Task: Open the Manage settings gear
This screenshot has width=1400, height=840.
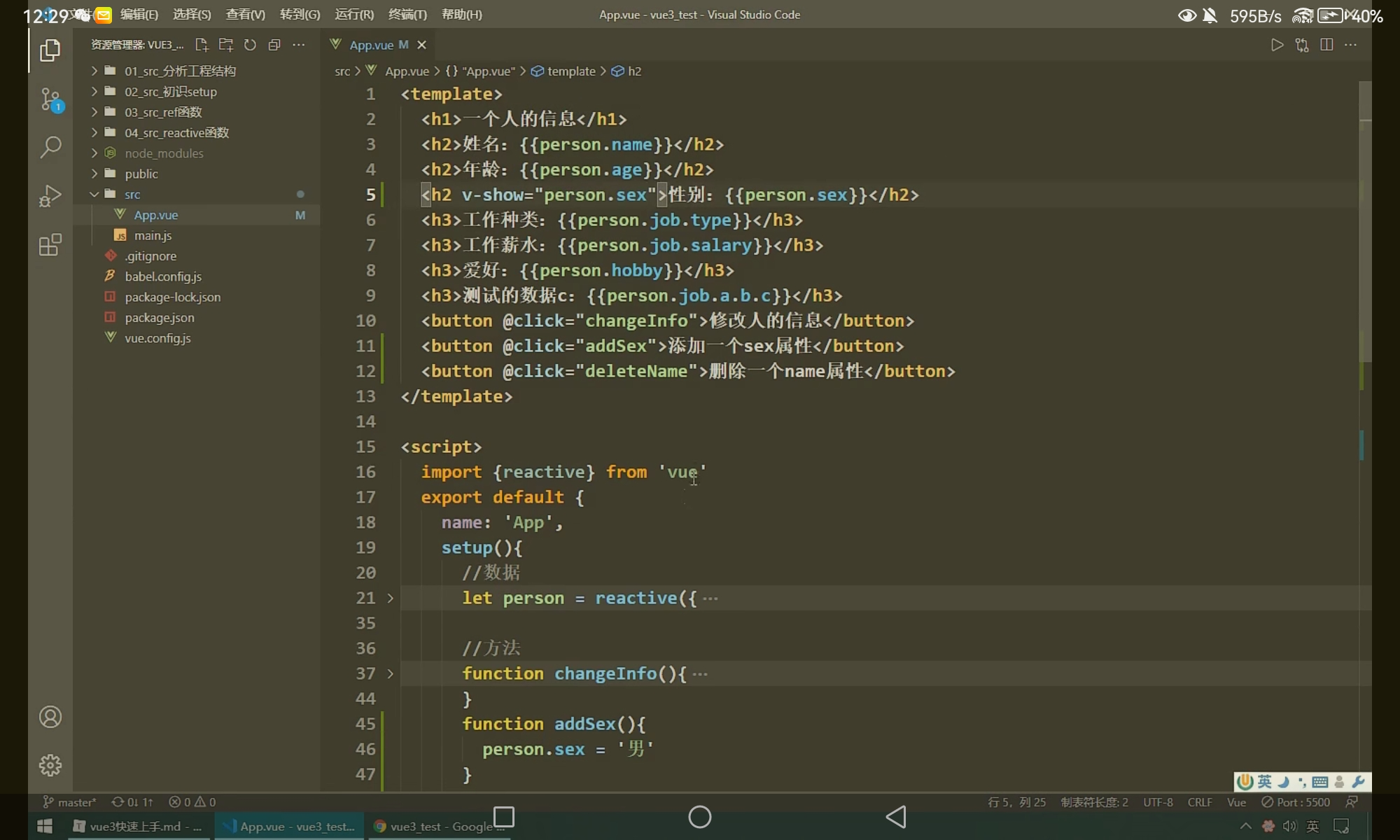Action: (x=50, y=765)
